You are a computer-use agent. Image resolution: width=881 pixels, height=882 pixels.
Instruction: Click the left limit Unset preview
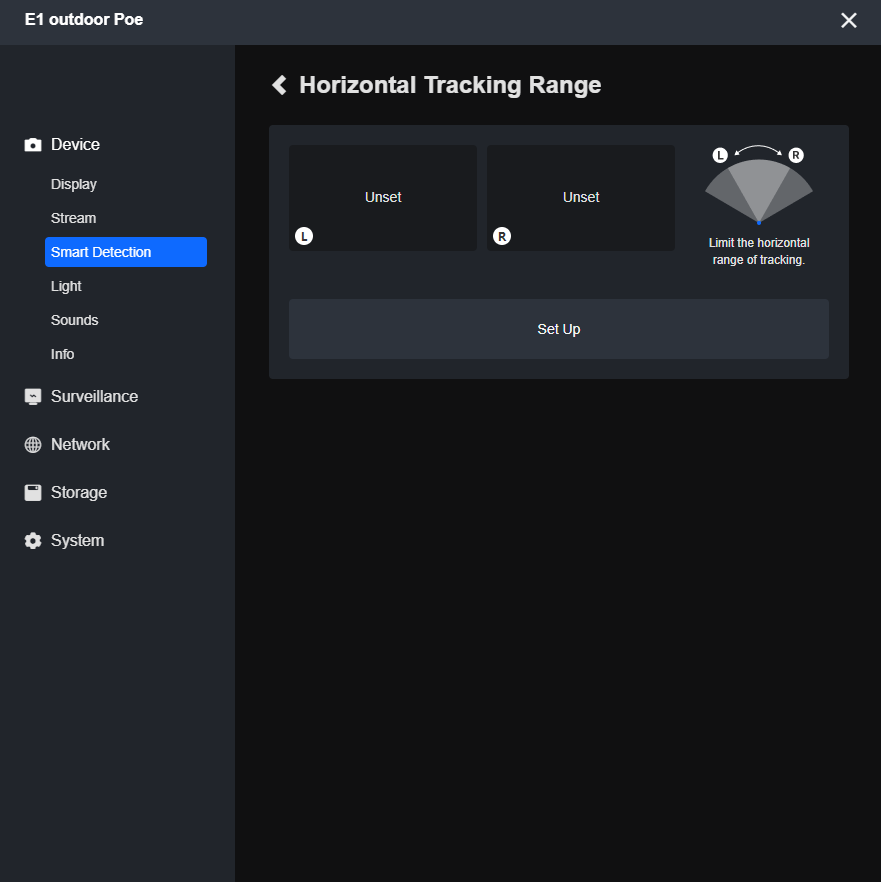click(x=383, y=198)
